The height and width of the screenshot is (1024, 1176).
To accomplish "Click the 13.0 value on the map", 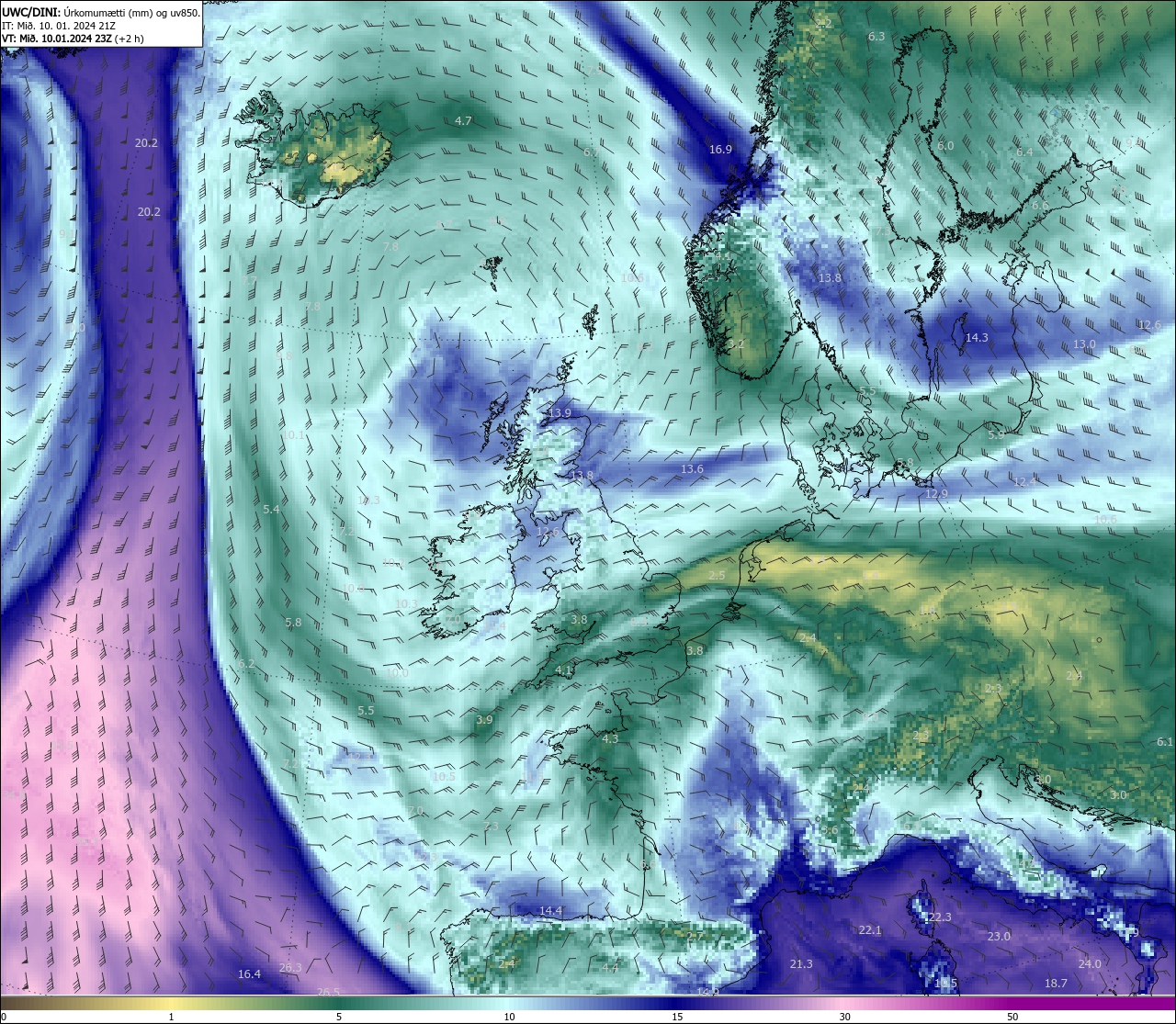I will pos(1084,344).
